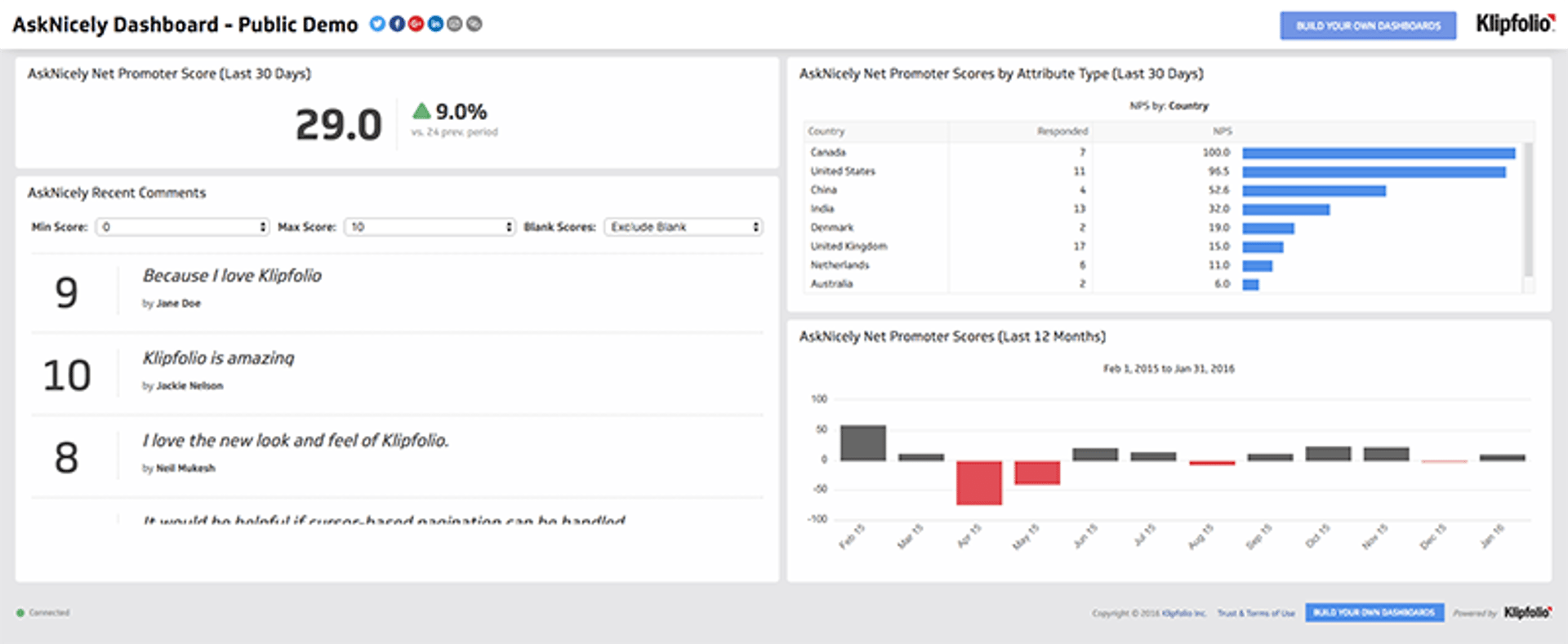The height and width of the screenshot is (644, 1568).
Task: Click the AskNicely Dashboard - Public Demo title
Action: [x=185, y=24]
